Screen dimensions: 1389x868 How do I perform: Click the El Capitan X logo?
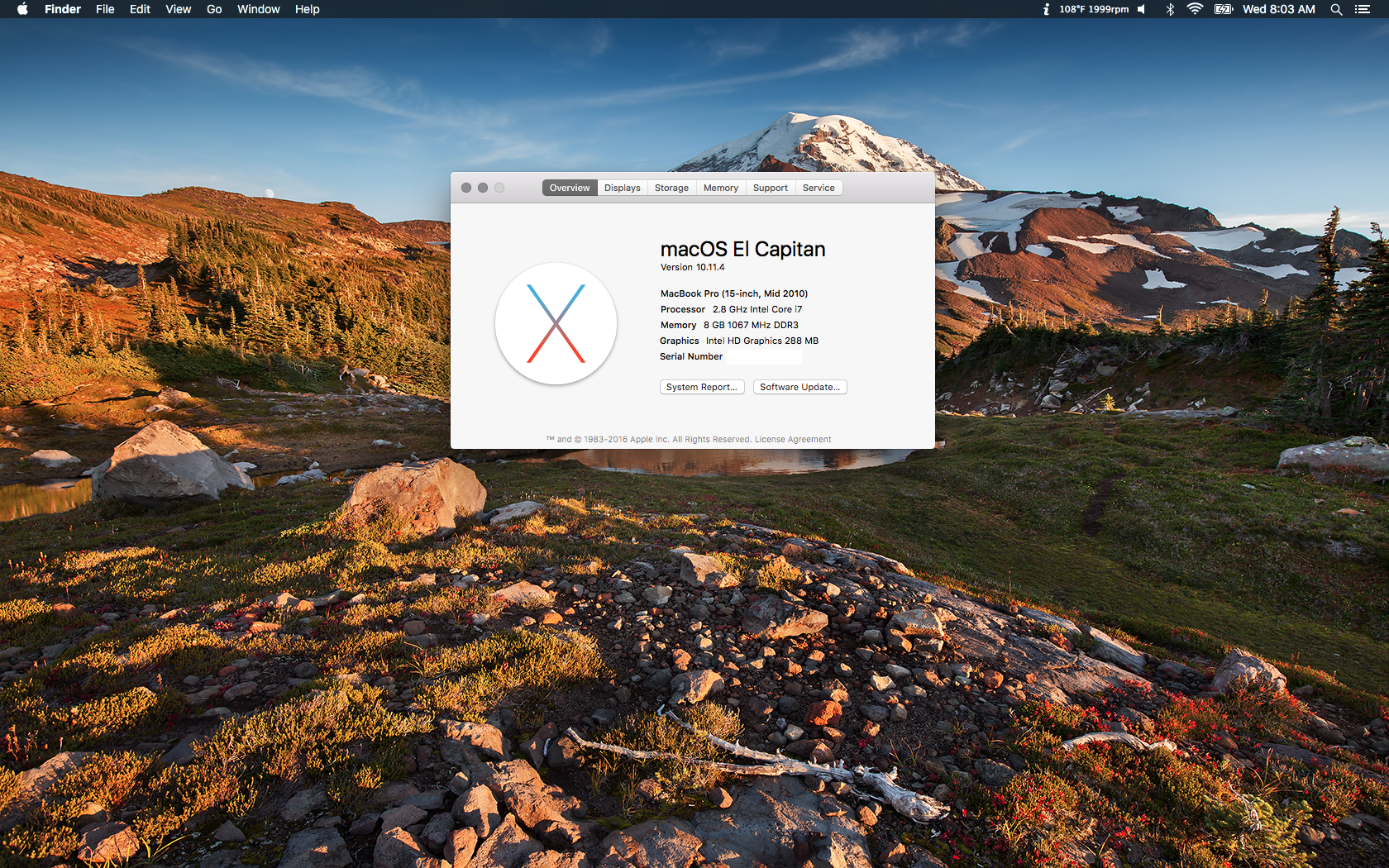coord(556,323)
